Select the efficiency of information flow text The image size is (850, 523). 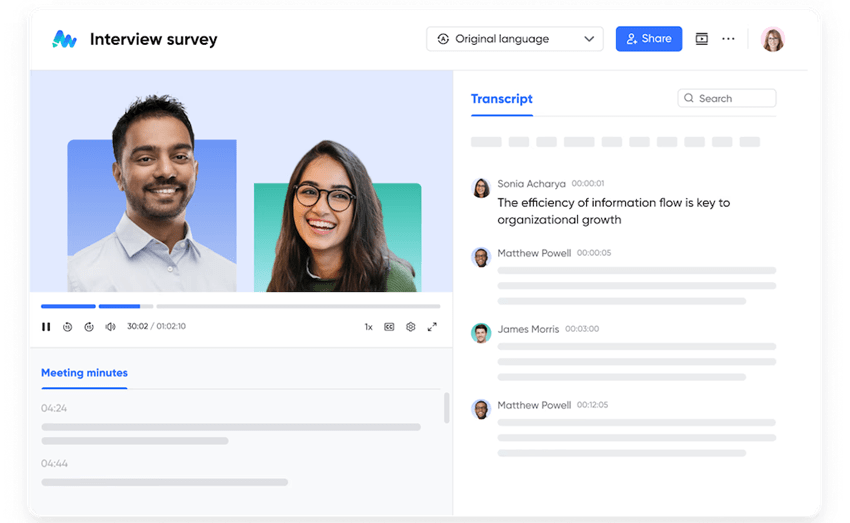(614, 211)
